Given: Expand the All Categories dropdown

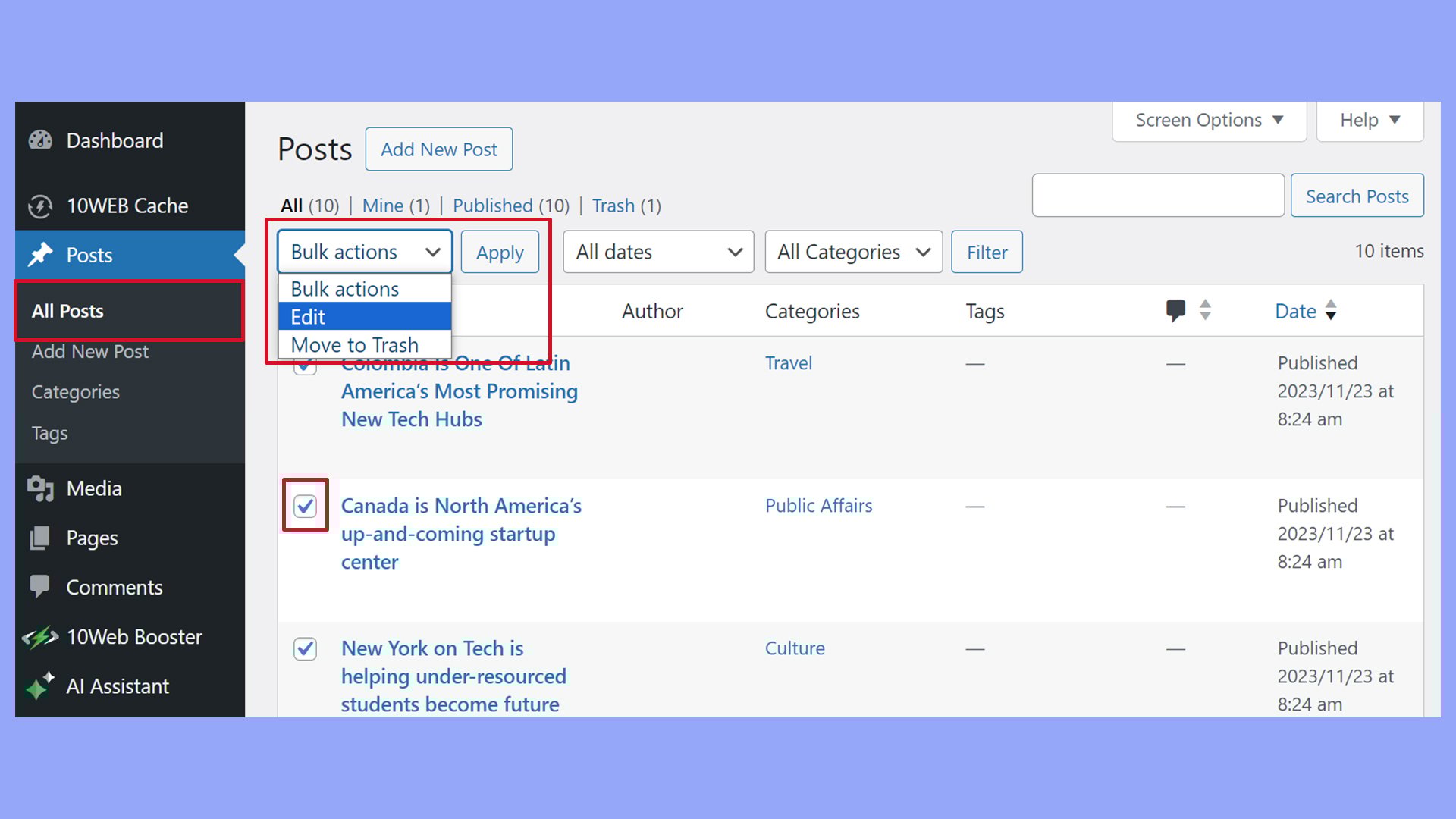Looking at the screenshot, I should coord(853,252).
